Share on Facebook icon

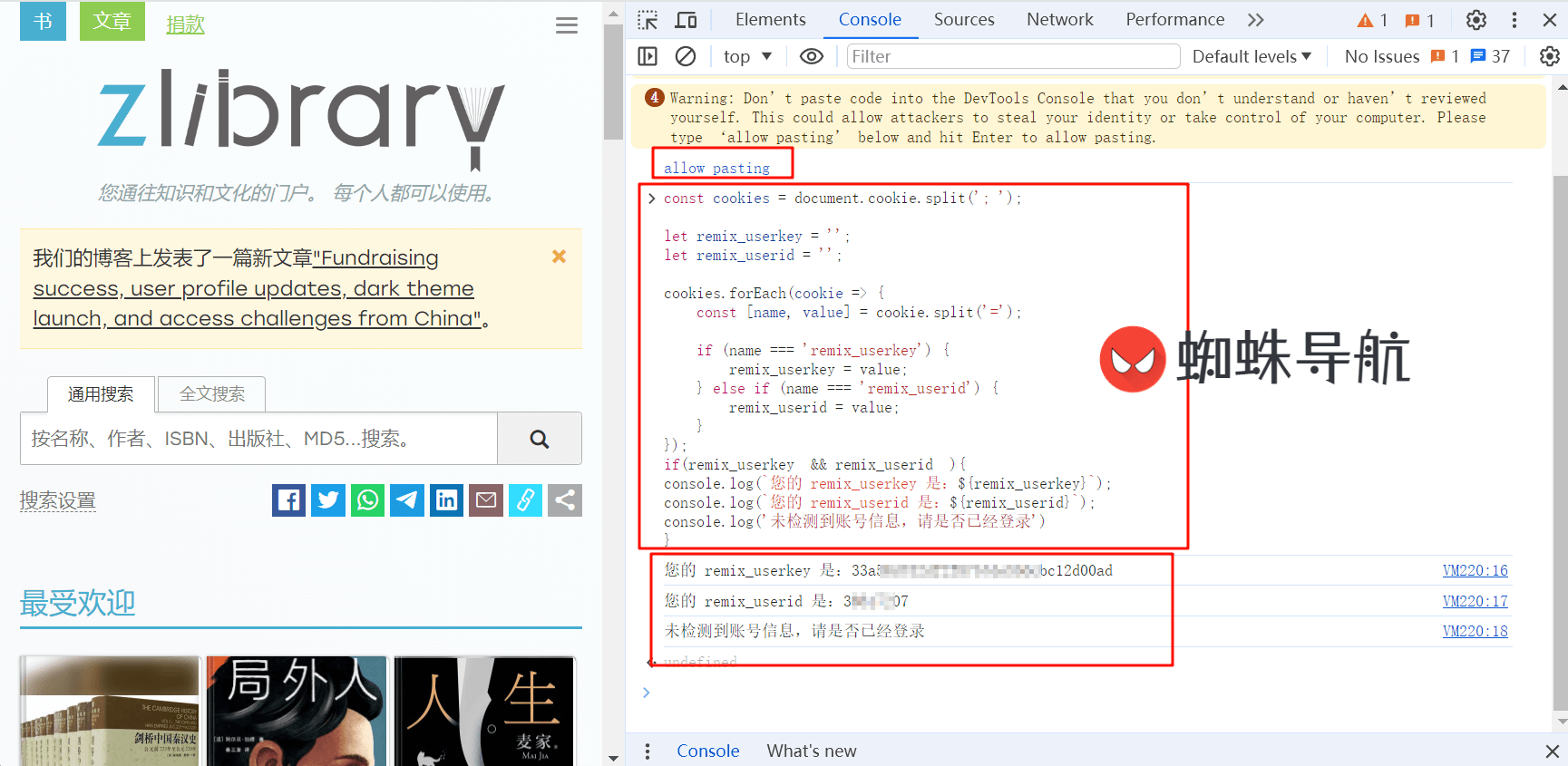288,500
